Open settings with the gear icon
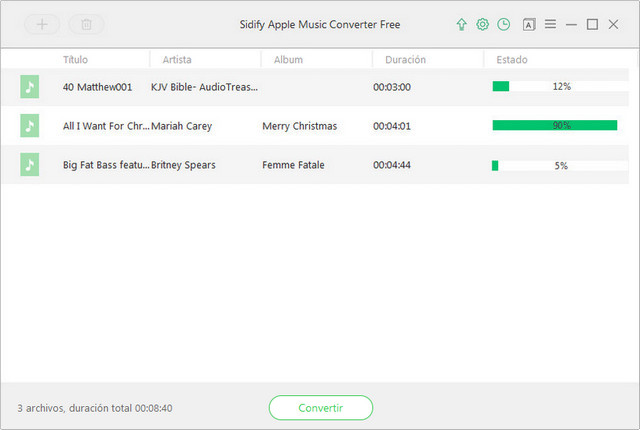Viewport: 640px width, 430px height. pyautogui.click(x=482, y=24)
